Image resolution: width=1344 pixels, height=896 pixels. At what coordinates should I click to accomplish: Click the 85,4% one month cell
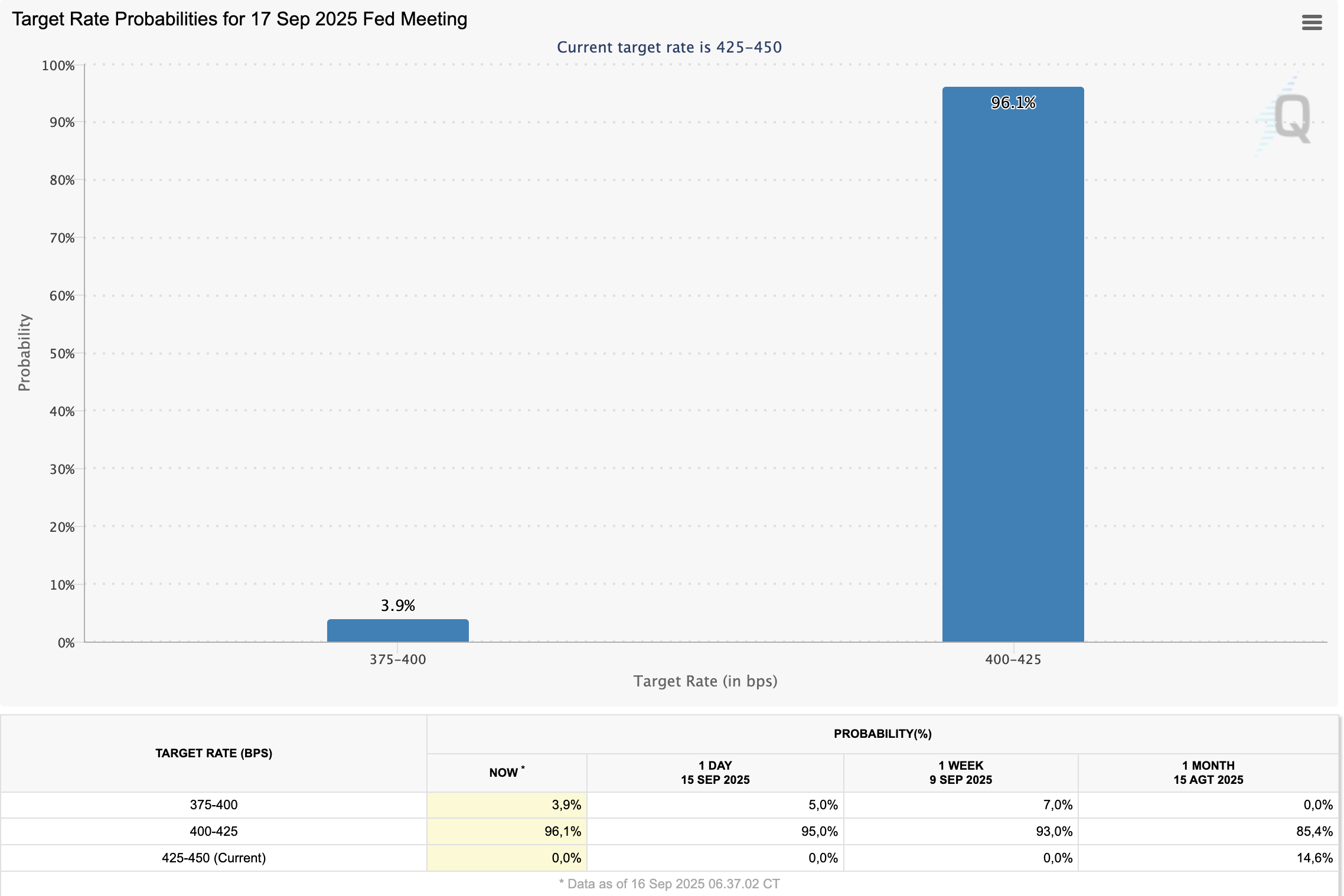(1314, 831)
